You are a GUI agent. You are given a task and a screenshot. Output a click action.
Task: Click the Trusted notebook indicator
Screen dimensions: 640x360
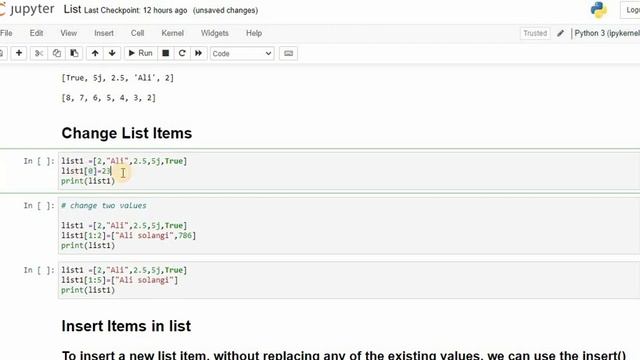pyautogui.click(x=535, y=33)
